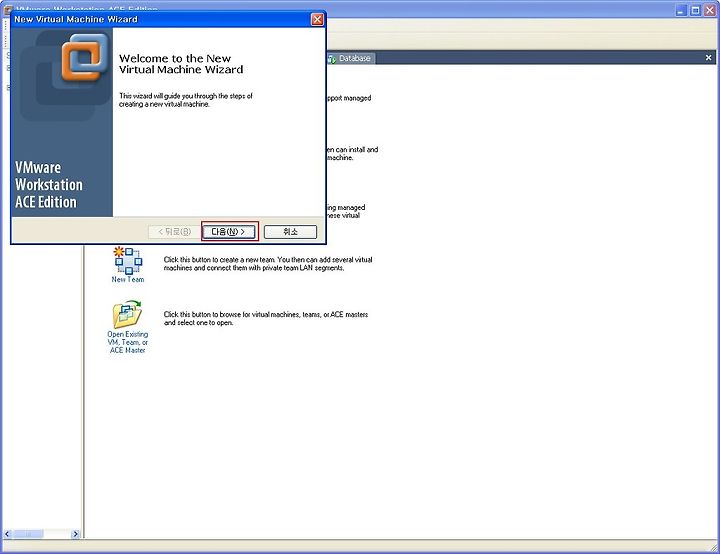Click the sidebar scroll right arrow

click(75, 534)
